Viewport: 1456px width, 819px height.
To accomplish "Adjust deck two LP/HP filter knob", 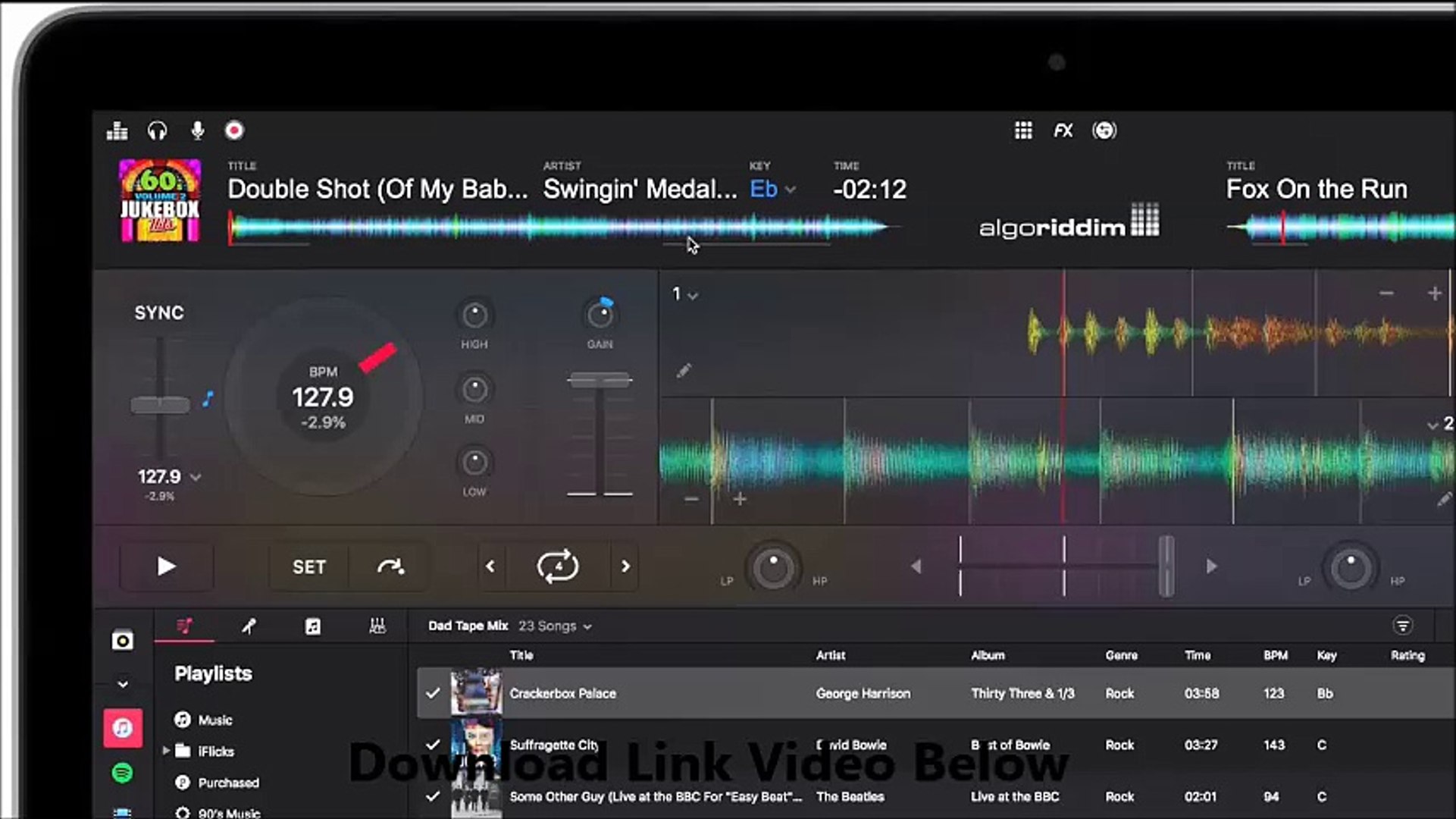I will click(x=1350, y=568).
